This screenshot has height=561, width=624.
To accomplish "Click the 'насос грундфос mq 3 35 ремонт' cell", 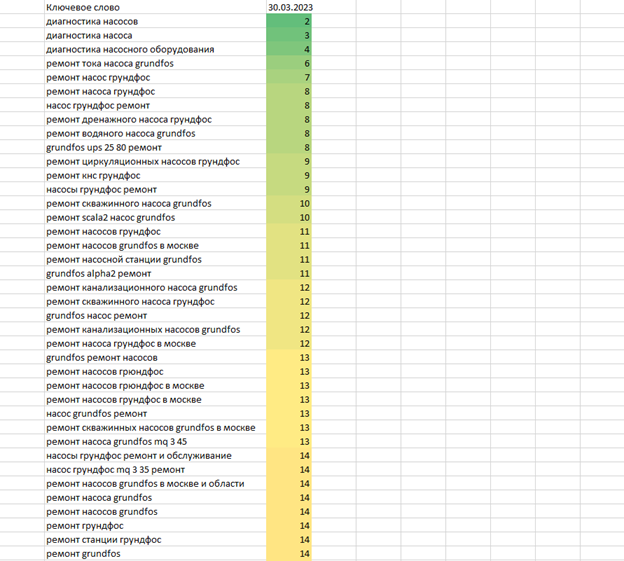I will point(155,469).
